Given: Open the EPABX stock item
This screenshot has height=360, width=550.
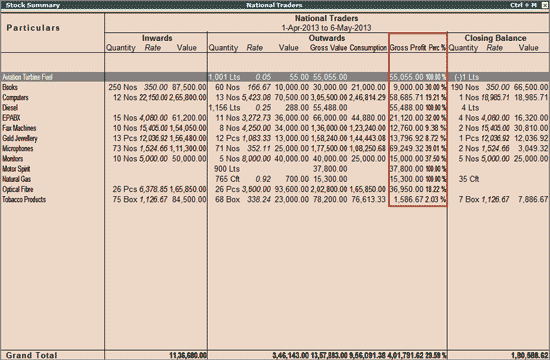Looking at the screenshot, I should click(x=11, y=118).
